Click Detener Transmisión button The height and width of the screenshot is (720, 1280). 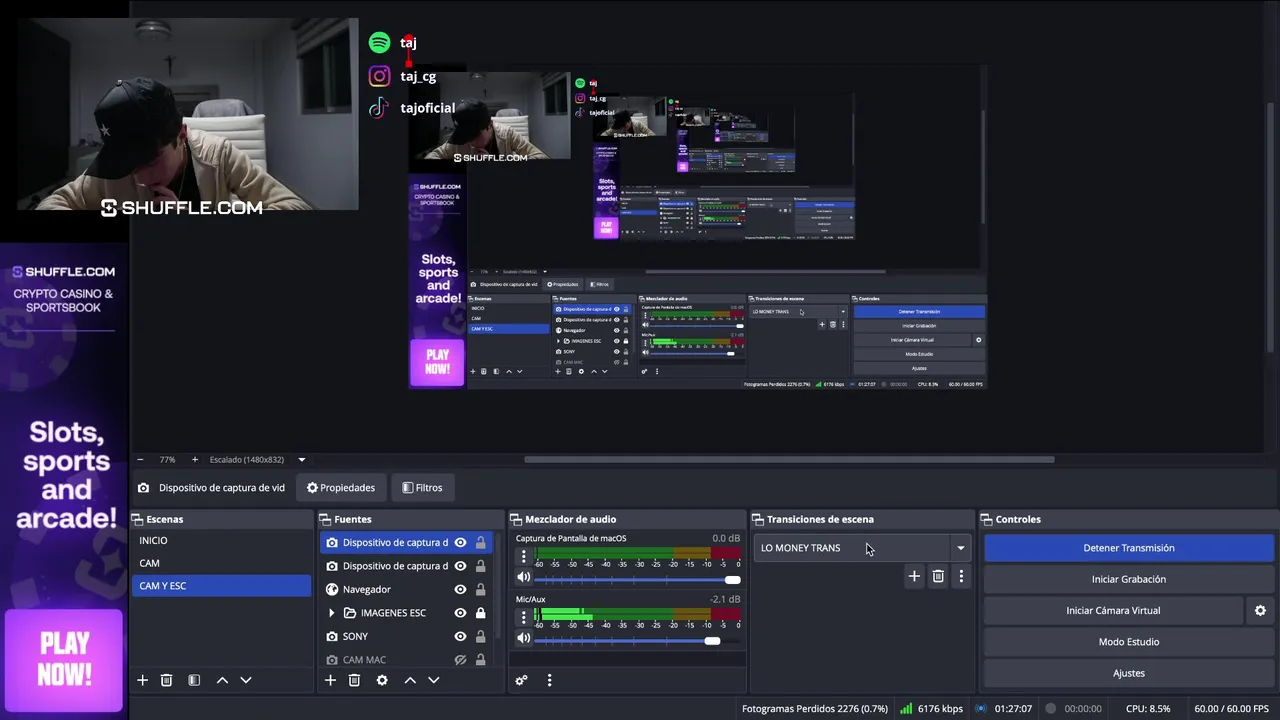pyautogui.click(x=1129, y=548)
